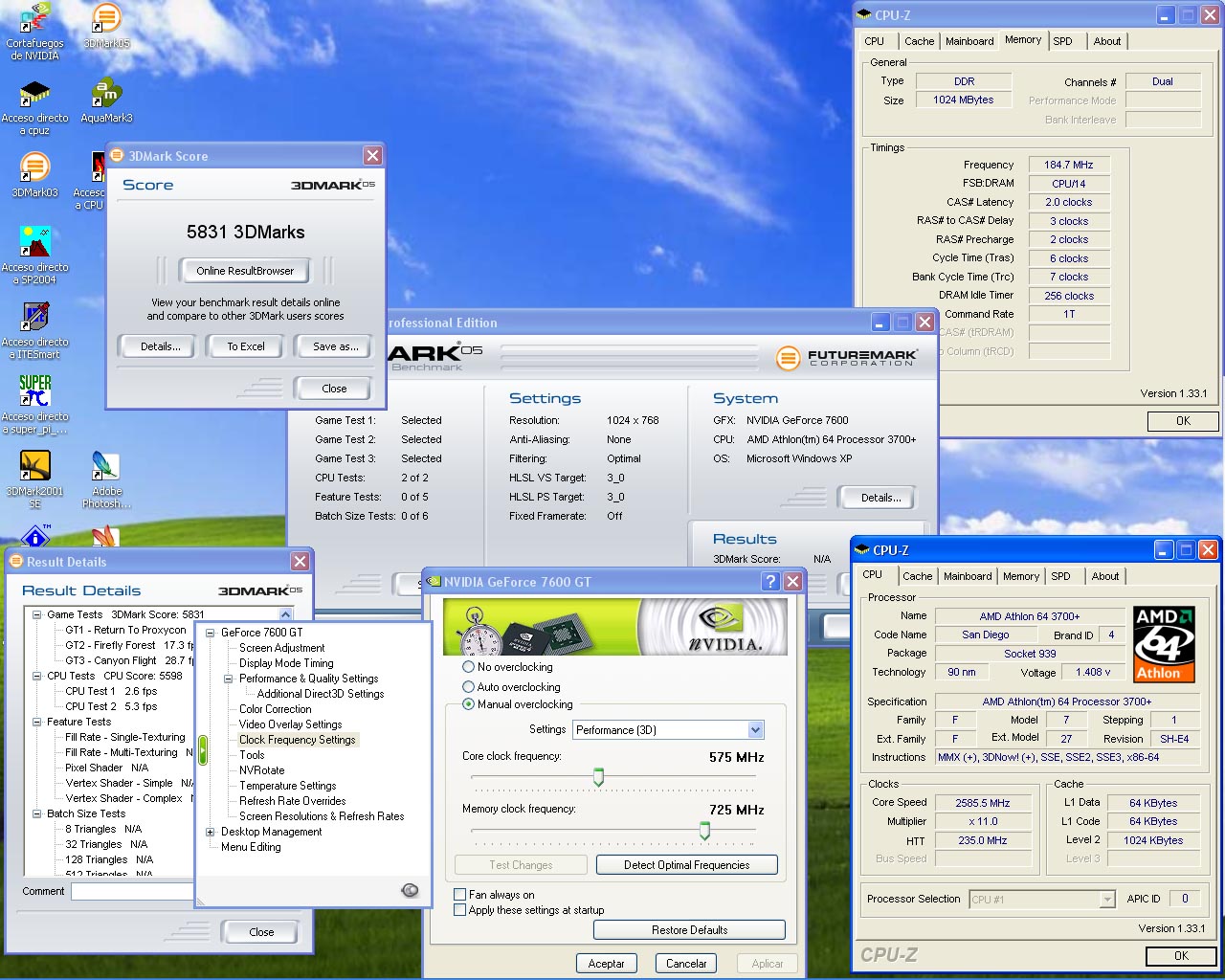Expand the Desktop Management tree node

[x=211, y=832]
